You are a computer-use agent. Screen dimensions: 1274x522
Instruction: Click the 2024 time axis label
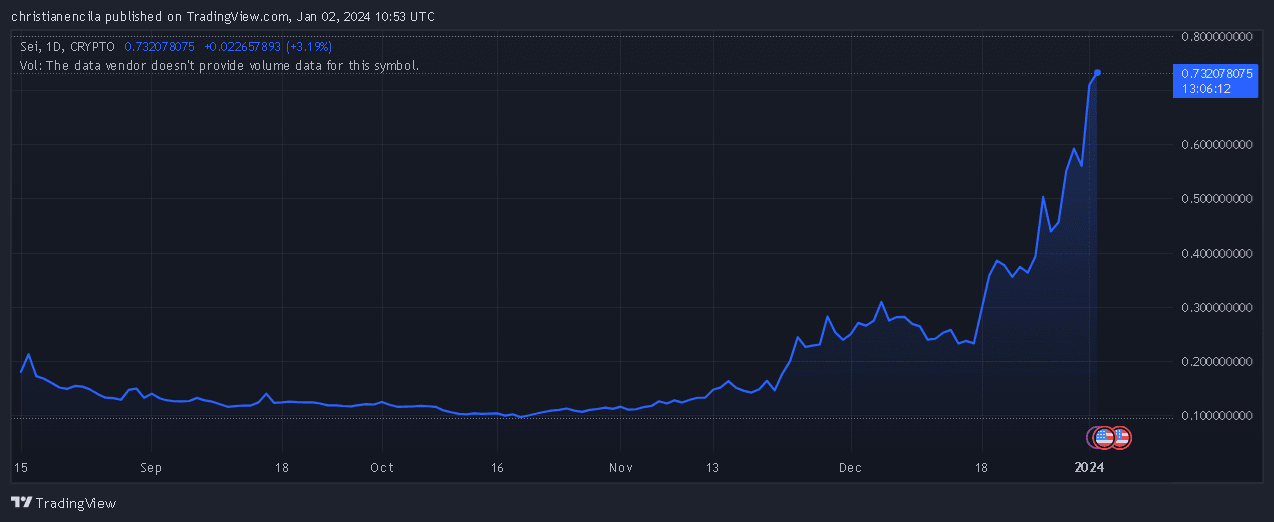tap(1089, 467)
